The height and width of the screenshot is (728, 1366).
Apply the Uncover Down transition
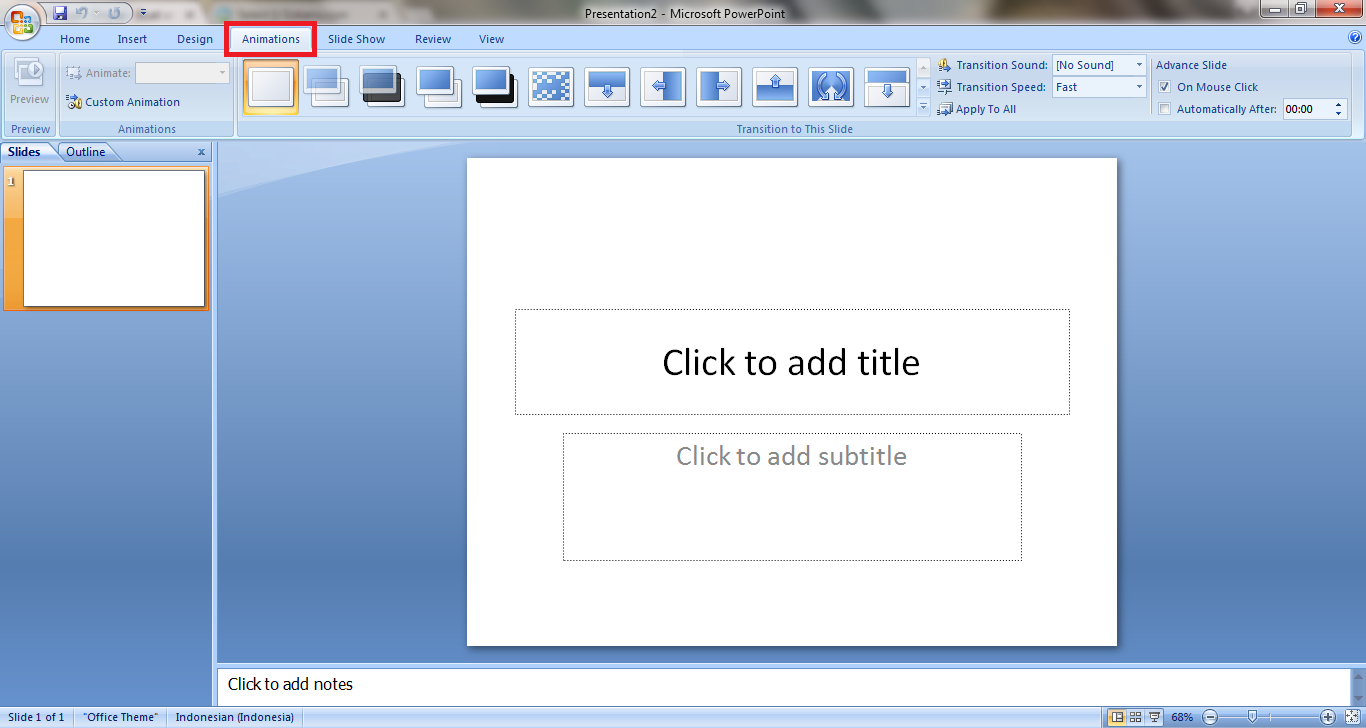[x=887, y=87]
